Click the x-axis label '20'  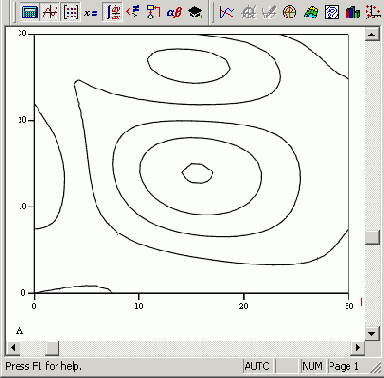(243, 306)
